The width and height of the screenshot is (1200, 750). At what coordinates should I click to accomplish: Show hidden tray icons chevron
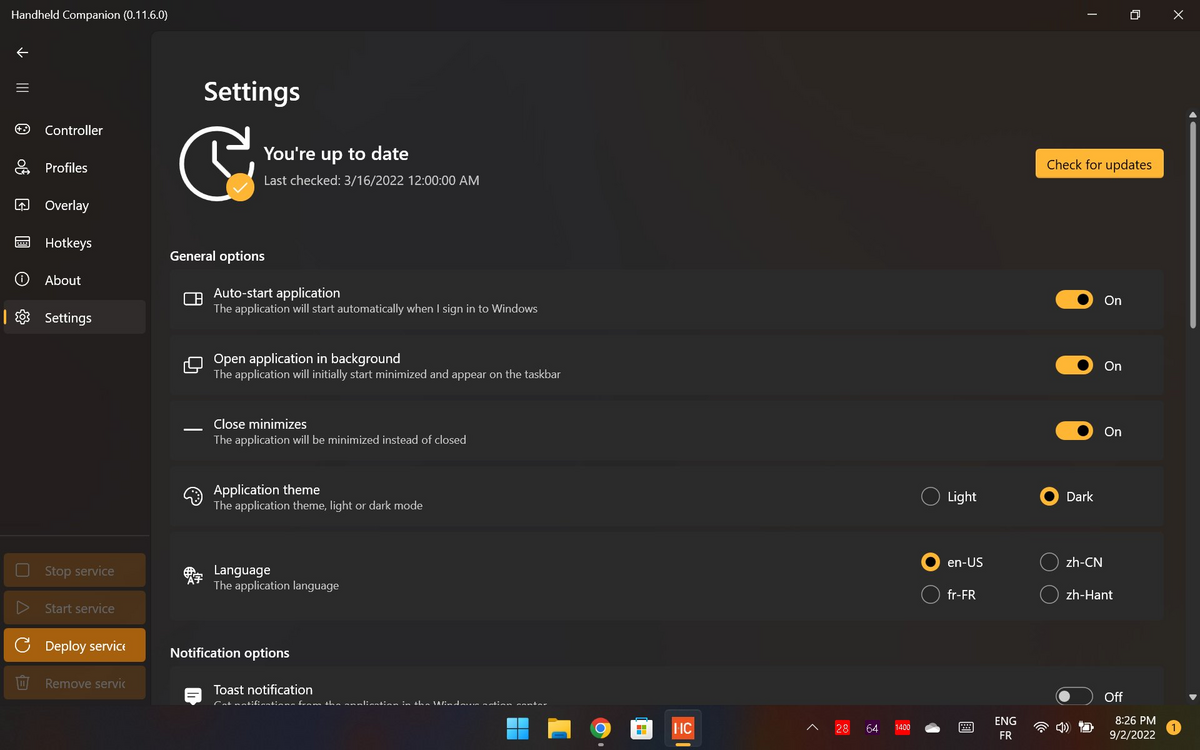812,728
